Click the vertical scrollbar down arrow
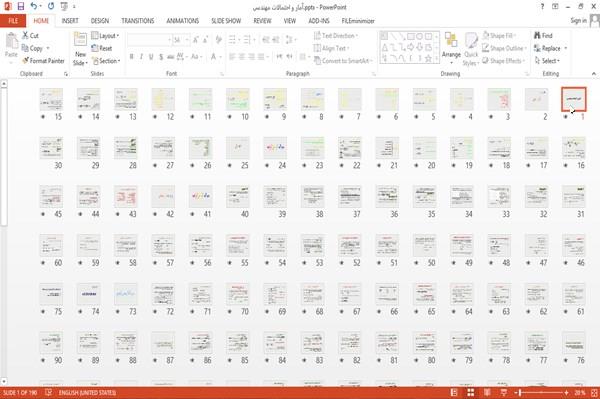 coord(4,381)
